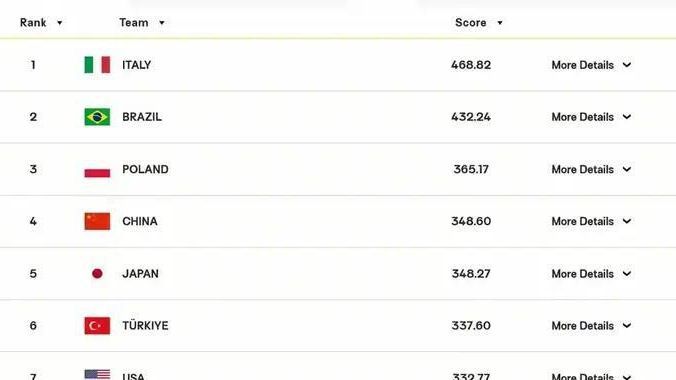Screen dimensions: 676x380
Task: Click the Türkiye flag icon
Action: (97, 326)
